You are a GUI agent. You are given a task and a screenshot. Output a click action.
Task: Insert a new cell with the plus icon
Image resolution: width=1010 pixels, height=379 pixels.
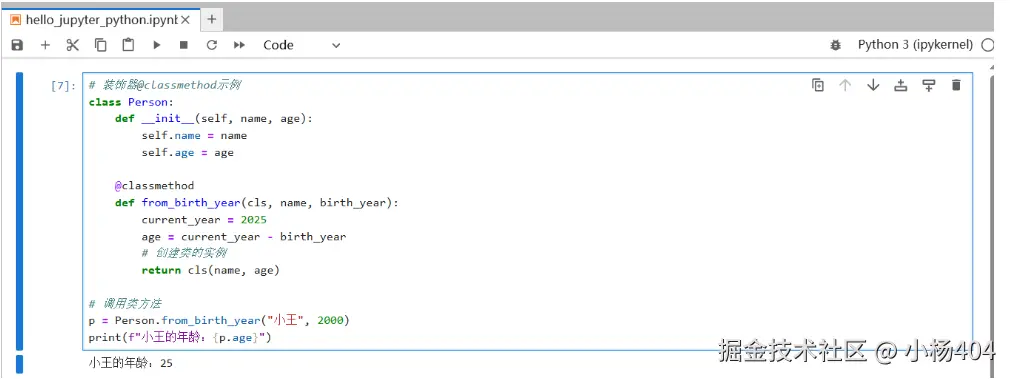[x=45, y=45]
